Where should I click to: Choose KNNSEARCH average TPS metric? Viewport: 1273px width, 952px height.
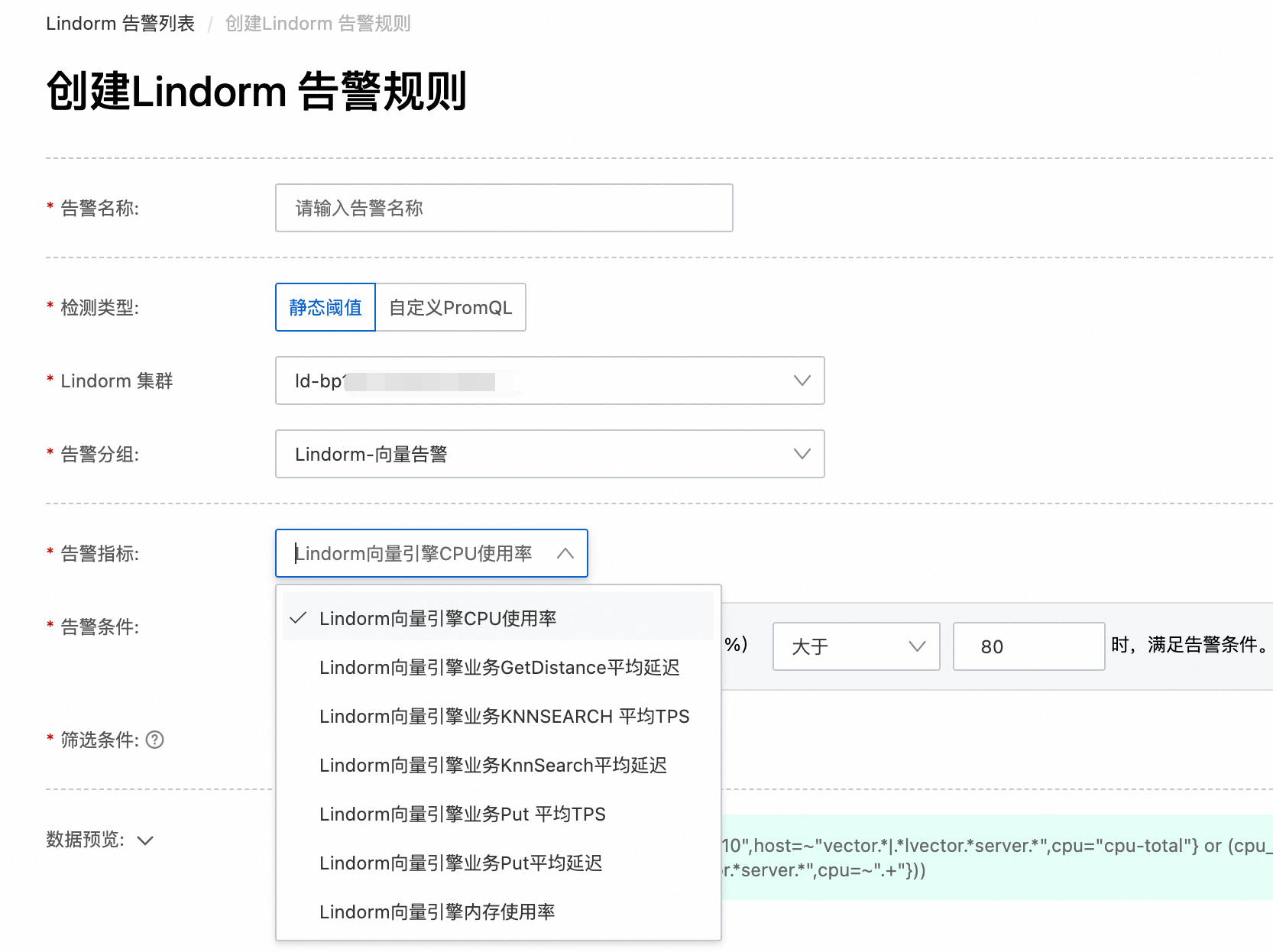click(504, 716)
